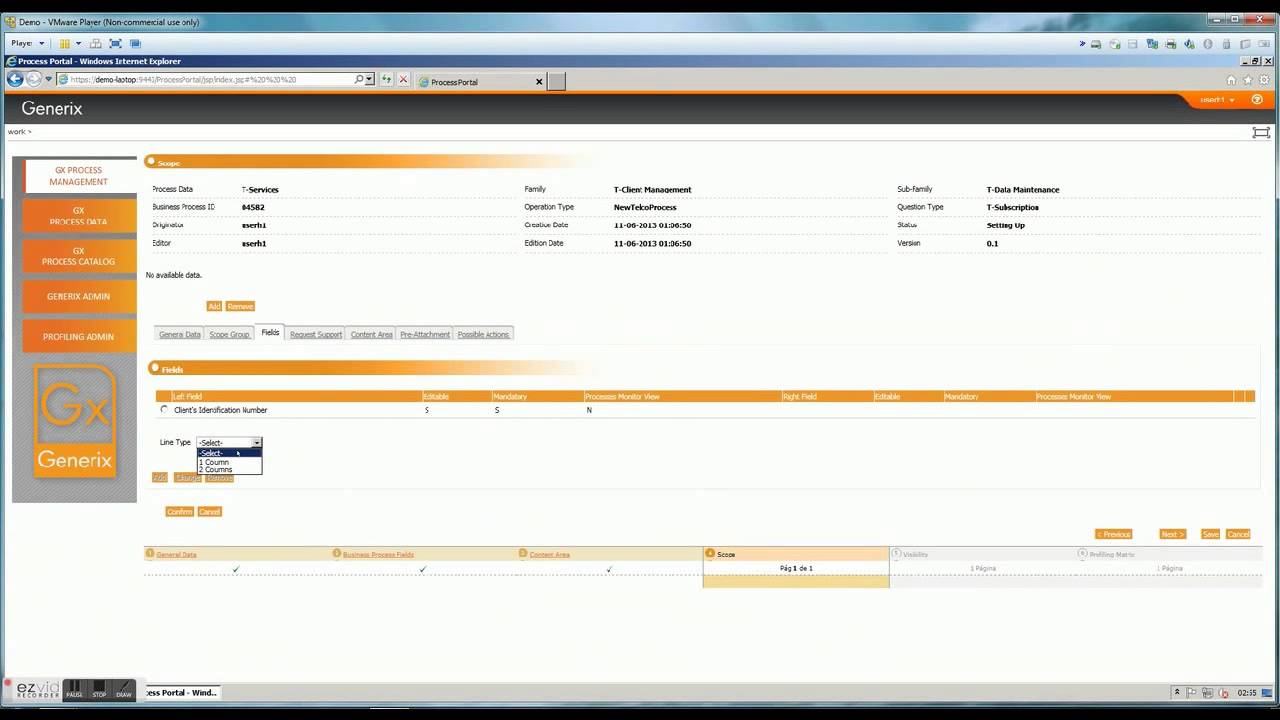Open the address bar search dropdown arrow
The height and width of the screenshot is (720, 1280).
(369, 79)
